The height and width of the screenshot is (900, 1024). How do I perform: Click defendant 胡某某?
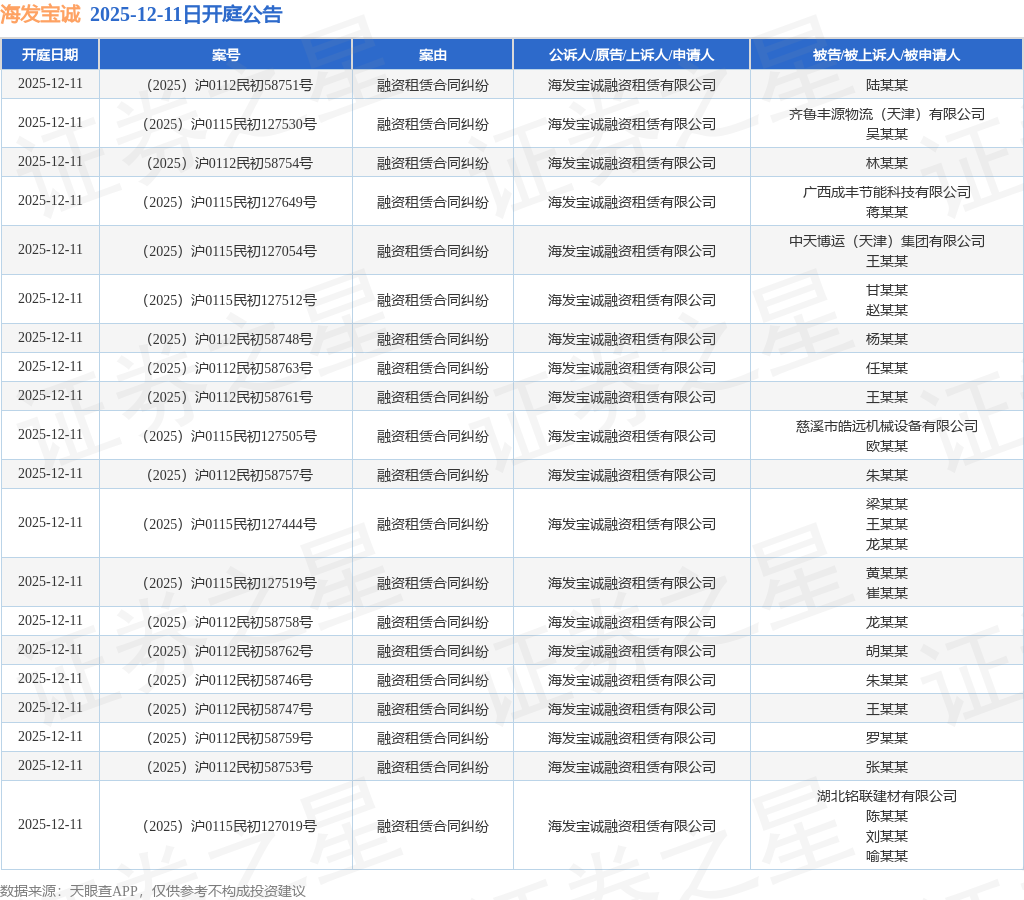tap(886, 651)
